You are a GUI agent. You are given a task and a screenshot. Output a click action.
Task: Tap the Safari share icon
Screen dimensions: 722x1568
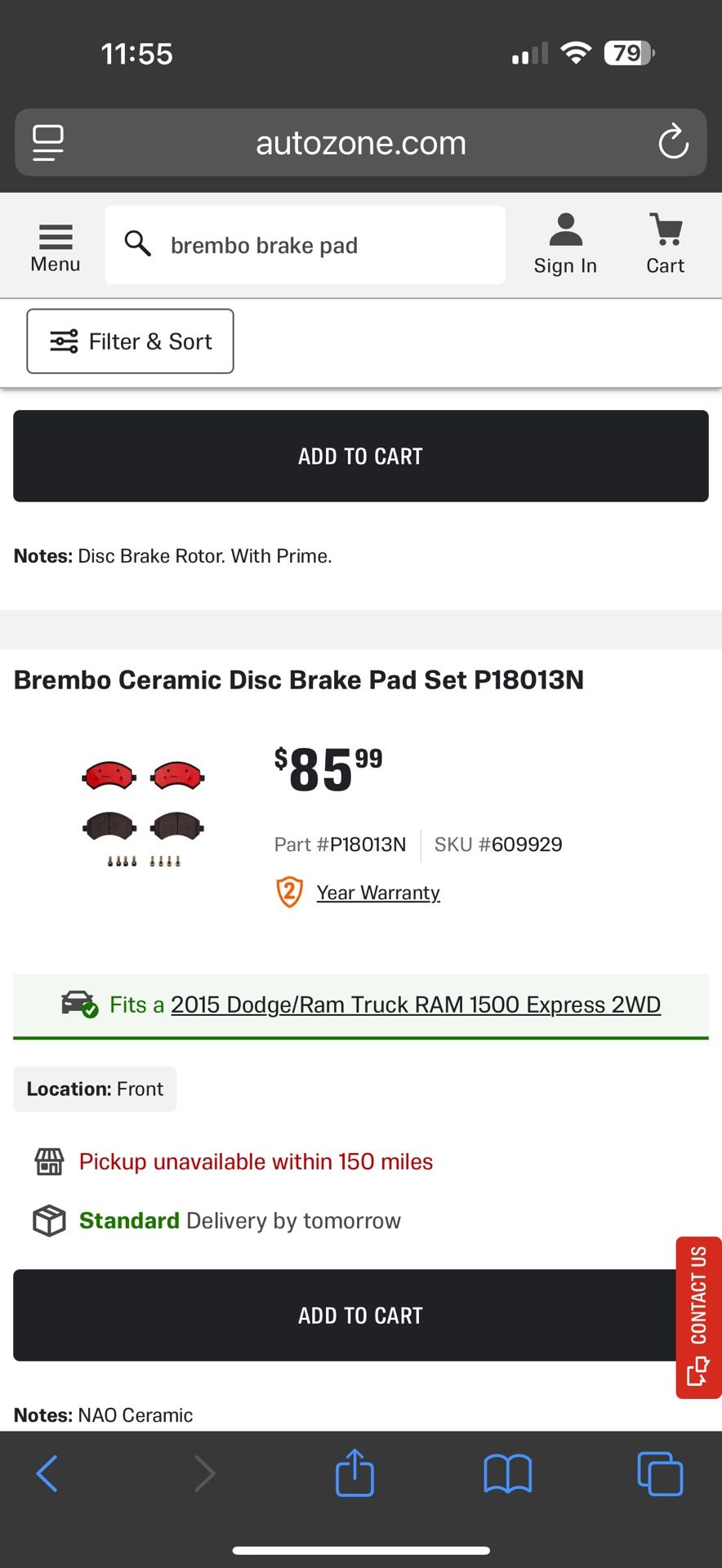click(354, 1473)
